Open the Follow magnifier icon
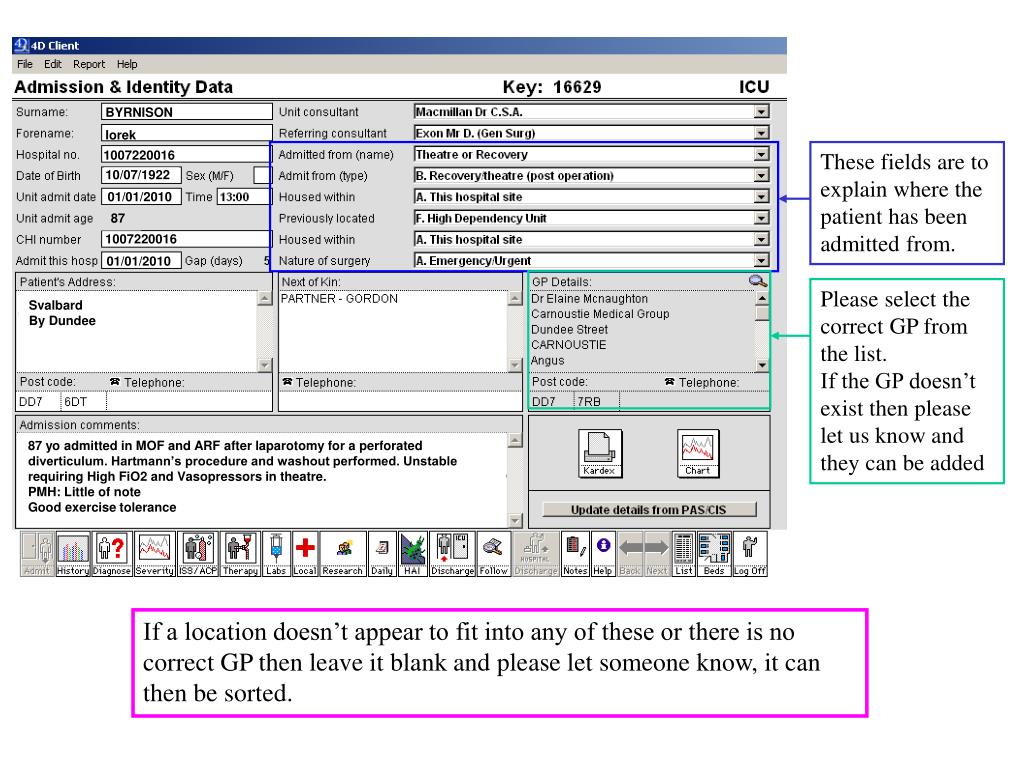Screen dimensions: 1024x768 tap(493, 554)
